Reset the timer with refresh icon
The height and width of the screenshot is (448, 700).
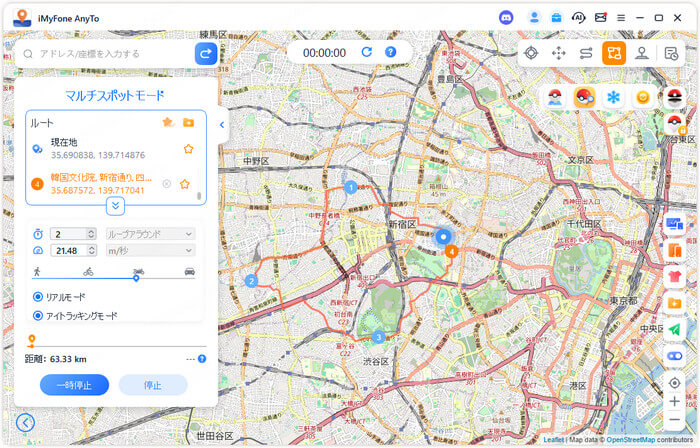pyautogui.click(x=367, y=52)
